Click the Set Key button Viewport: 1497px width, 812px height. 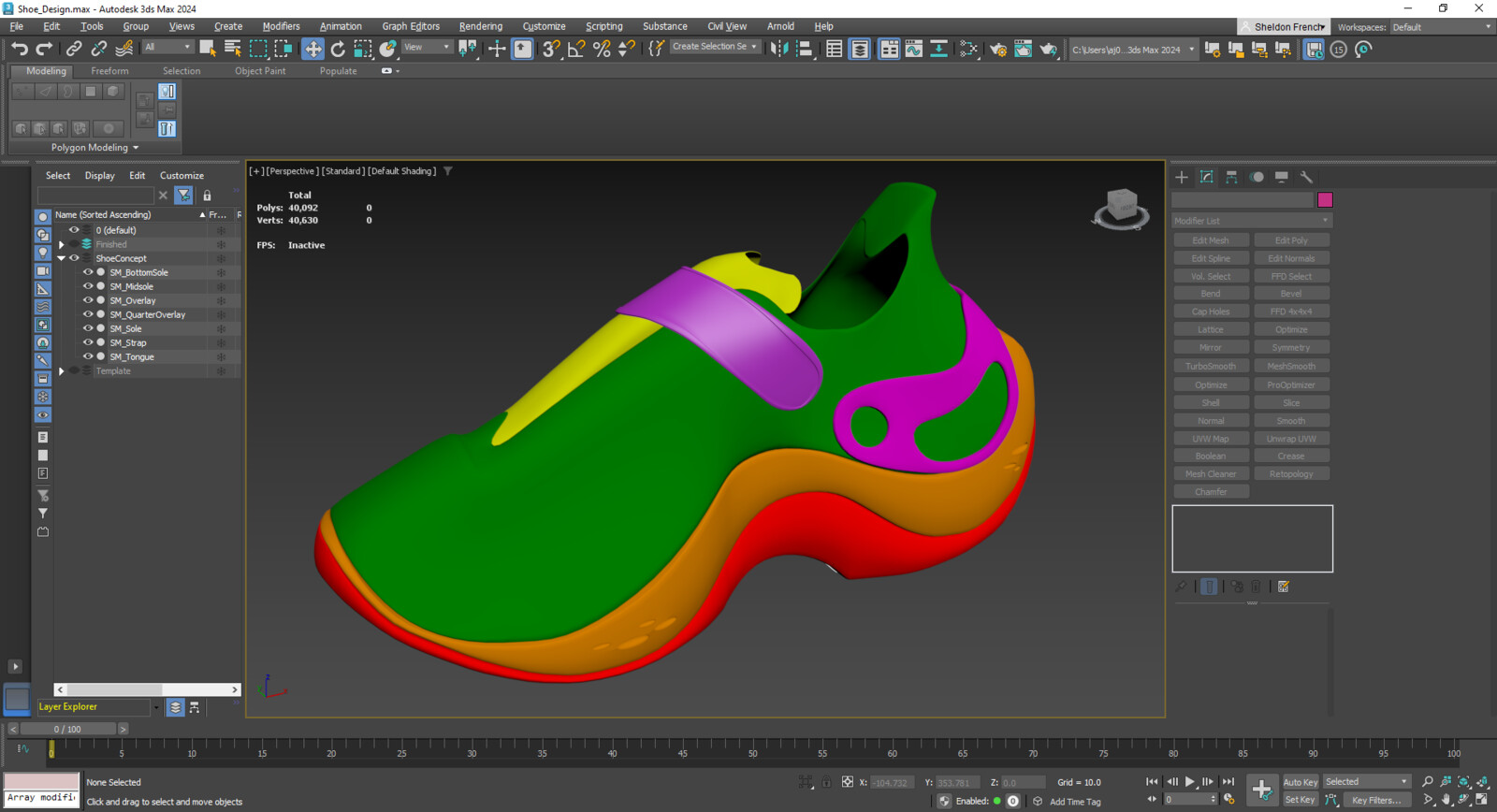pyautogui.click(x=1300, y=800)
